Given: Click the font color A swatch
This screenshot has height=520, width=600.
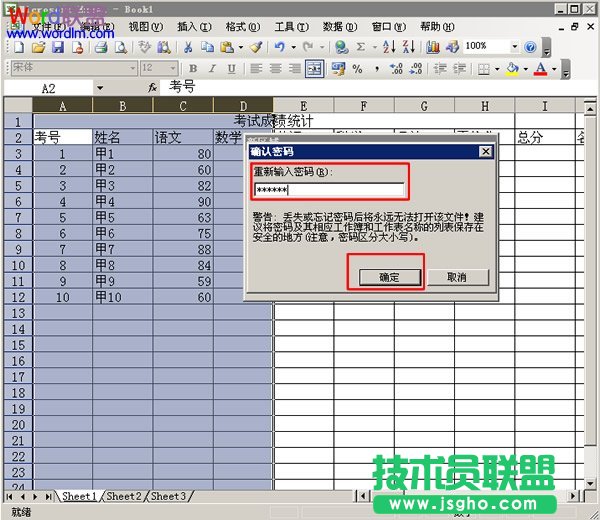Looking at the screenshot, I should pyautogui.click(x=540, y=69).
